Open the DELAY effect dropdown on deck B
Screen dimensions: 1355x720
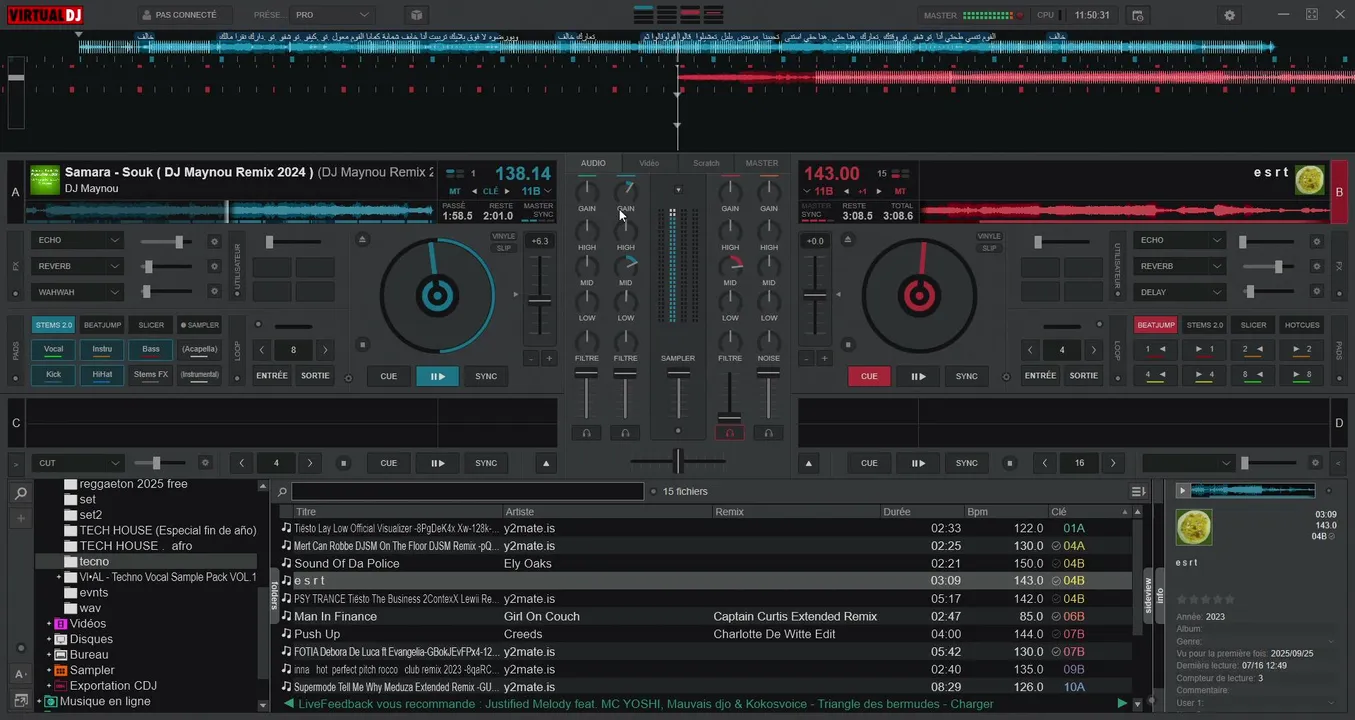click(1180, 292)
